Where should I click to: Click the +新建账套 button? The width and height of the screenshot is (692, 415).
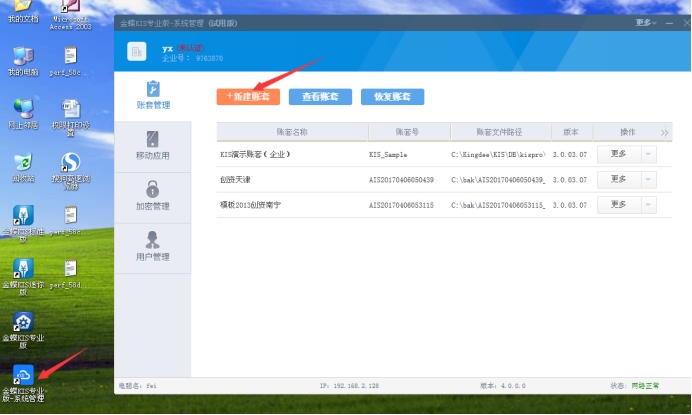248,97
